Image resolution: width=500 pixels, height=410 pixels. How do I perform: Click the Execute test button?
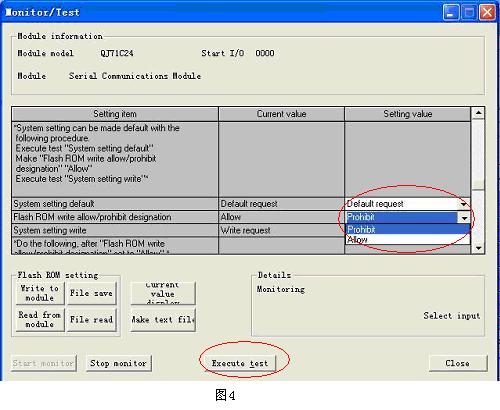click(x=240, y=363)
